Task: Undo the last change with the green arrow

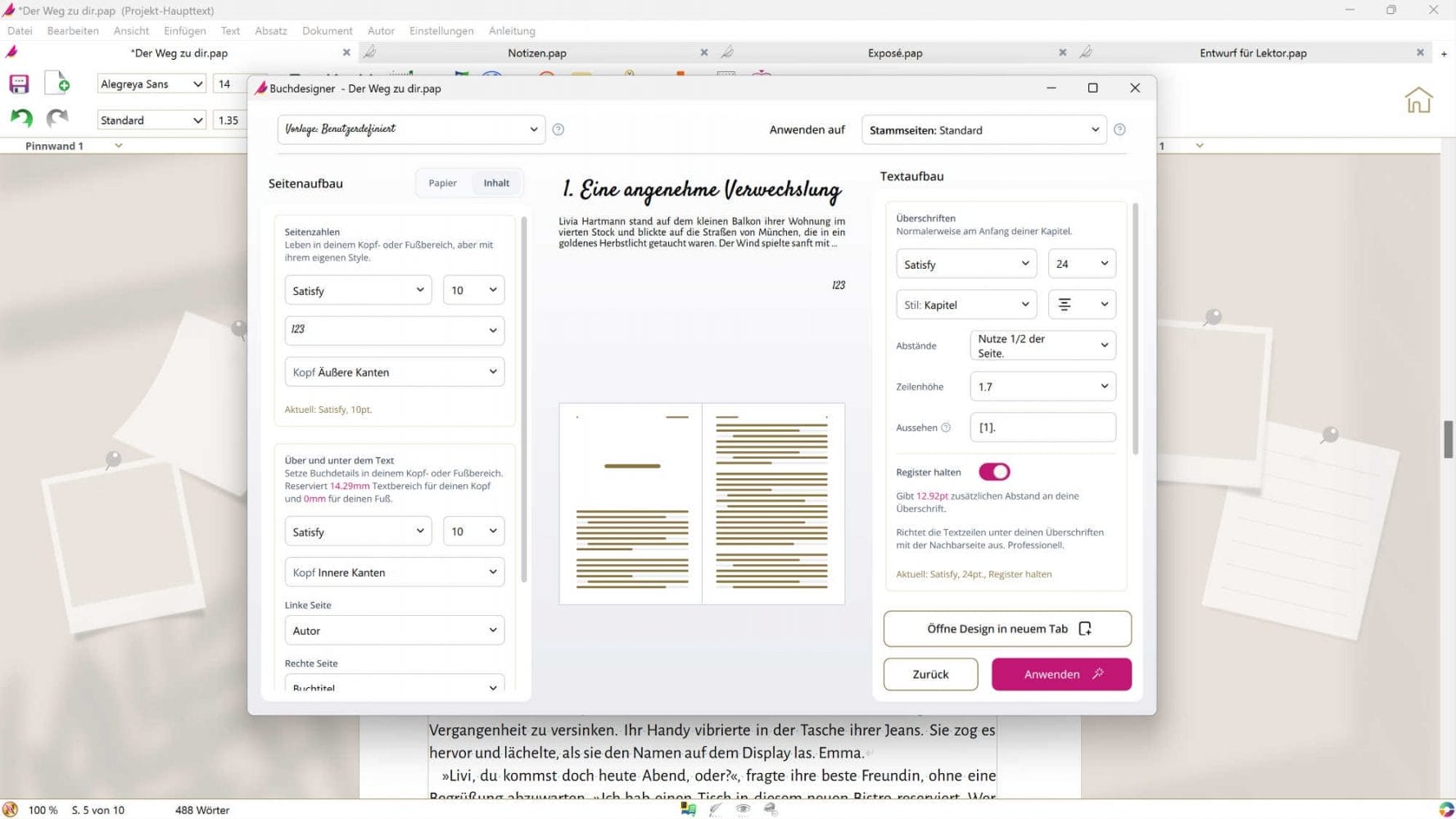Action: pyautogui.click(x=20, y=119)
